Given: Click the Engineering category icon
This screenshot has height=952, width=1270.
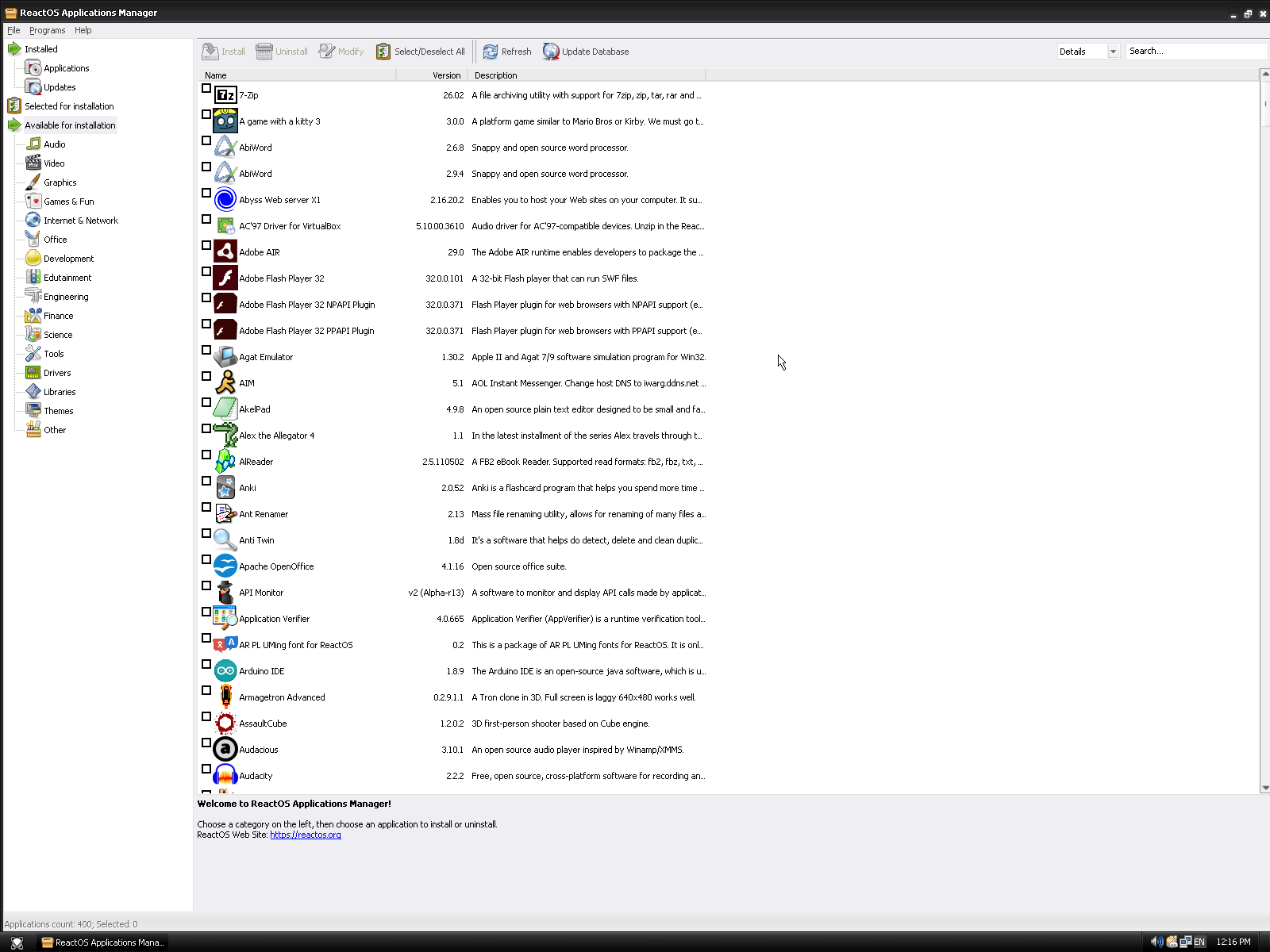Looking at the screenshot, I should click(33, 297).
